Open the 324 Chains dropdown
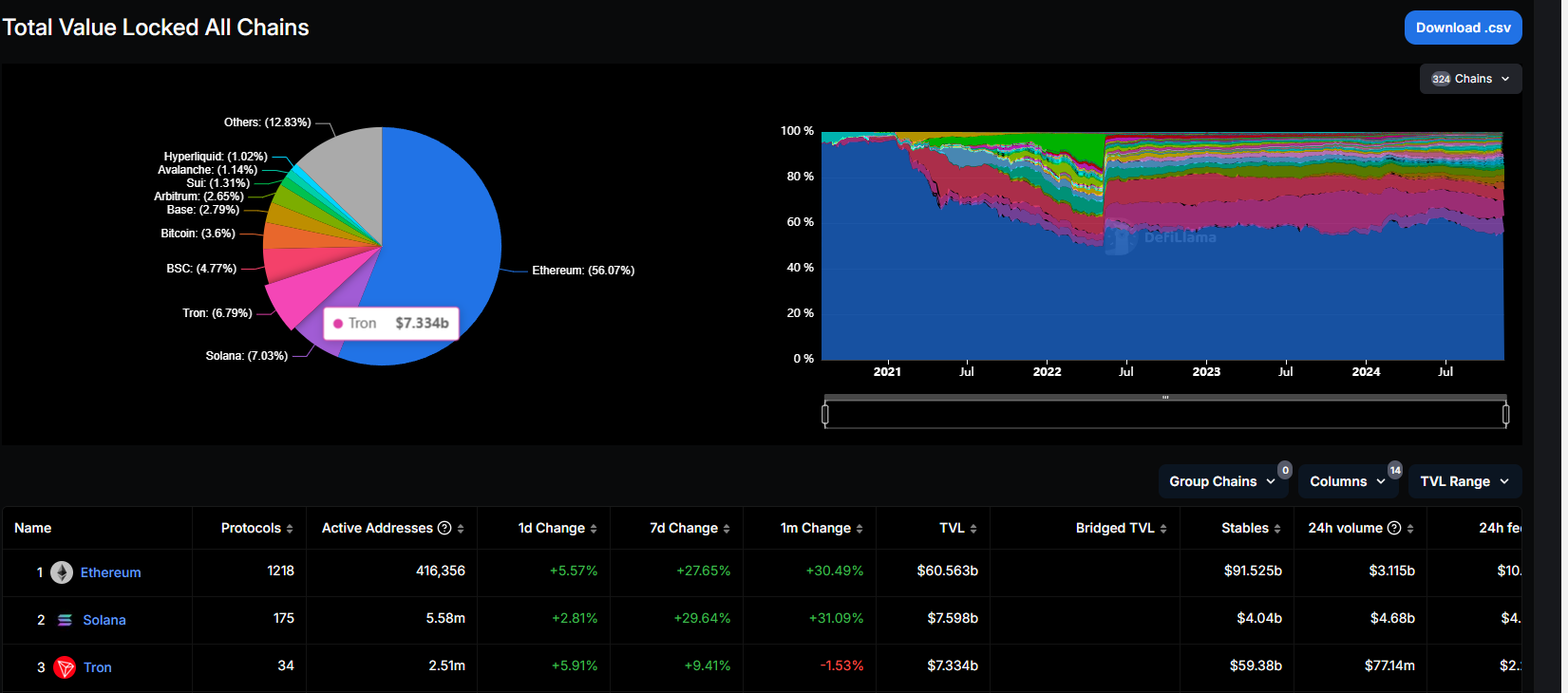 pyautogui.click(x=1470, y=79)
